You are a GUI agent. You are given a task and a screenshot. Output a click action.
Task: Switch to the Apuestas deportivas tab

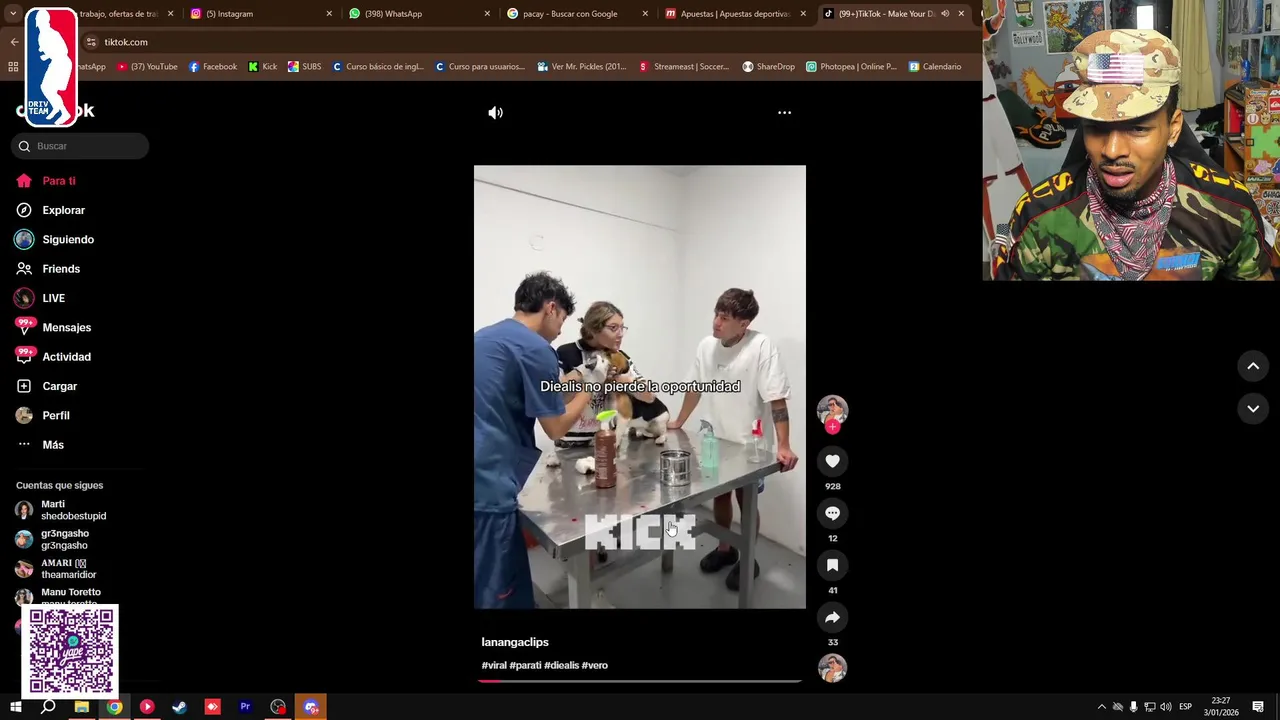pos(735,14)
